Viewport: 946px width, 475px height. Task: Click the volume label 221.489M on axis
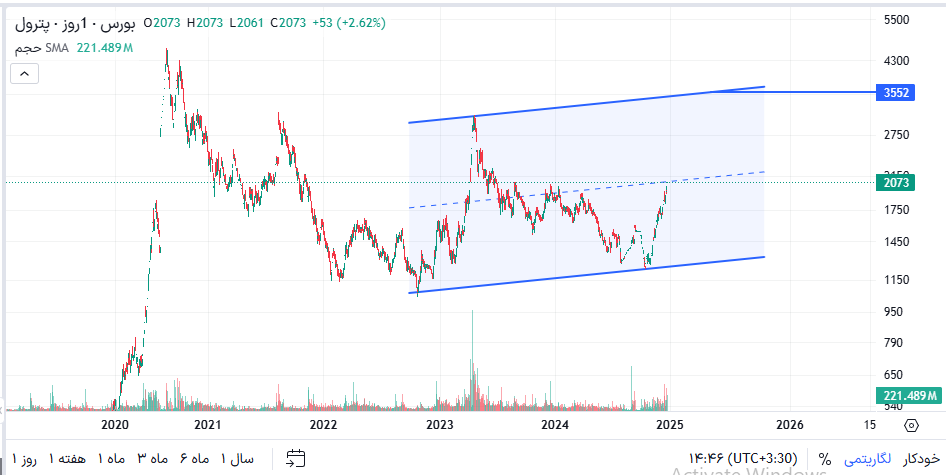click(x=908, y=396)
